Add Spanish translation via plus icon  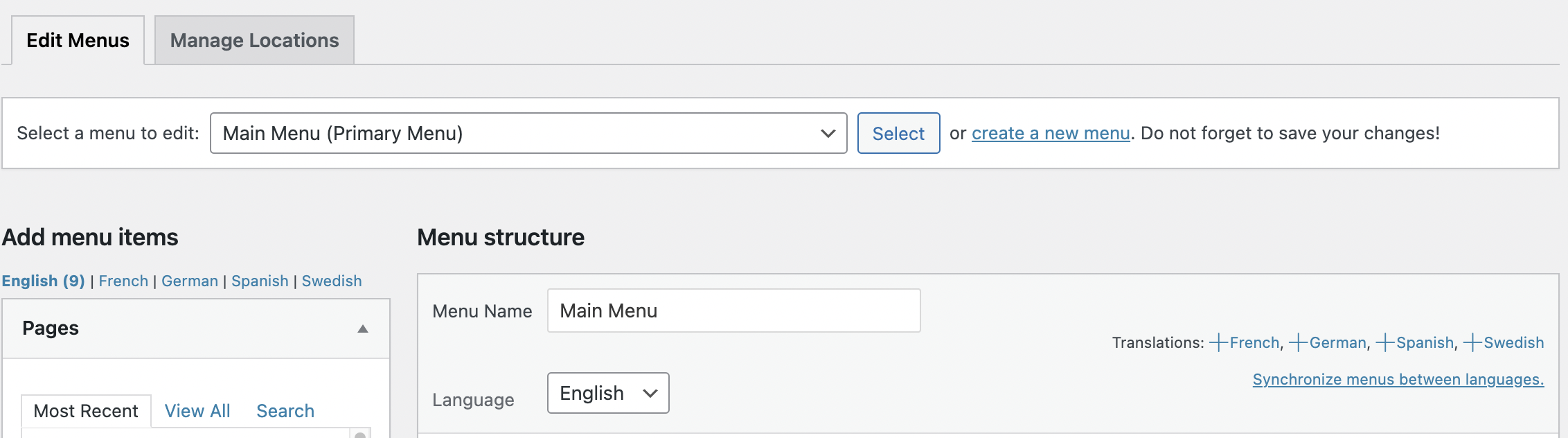pyautogui.click(x=1384, y=342)
